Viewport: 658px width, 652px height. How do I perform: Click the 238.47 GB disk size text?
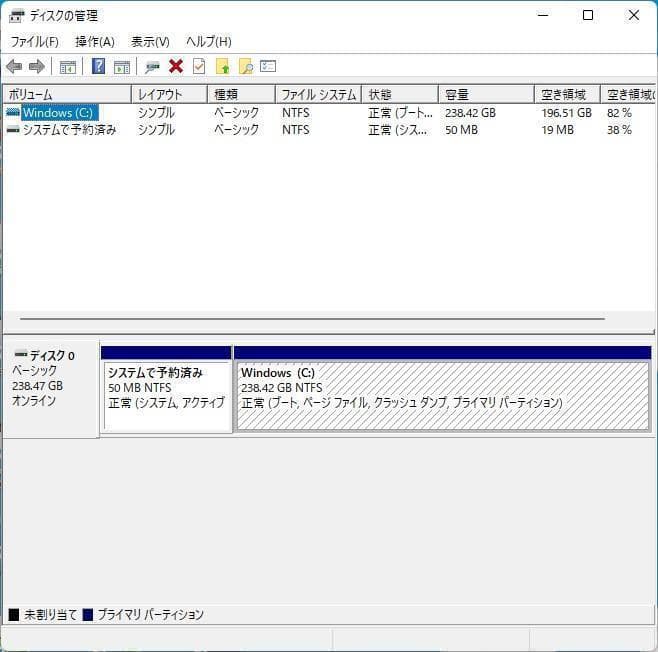(x=37, y=386)
